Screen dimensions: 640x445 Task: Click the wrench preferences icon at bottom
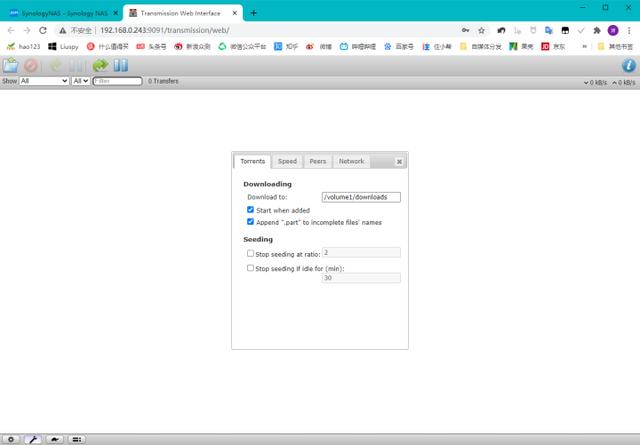pyautogui.click(x=33, y=439)
